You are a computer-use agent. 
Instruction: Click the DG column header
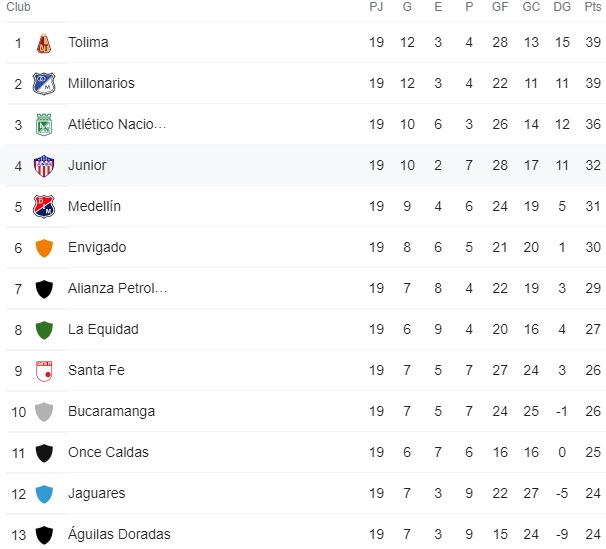[562, 7]
